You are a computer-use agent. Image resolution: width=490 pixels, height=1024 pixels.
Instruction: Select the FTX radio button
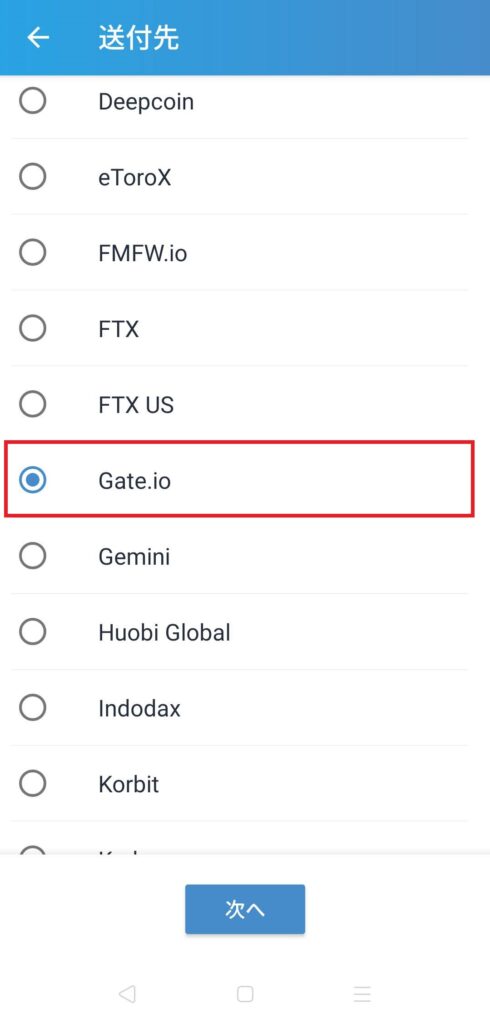33,328
